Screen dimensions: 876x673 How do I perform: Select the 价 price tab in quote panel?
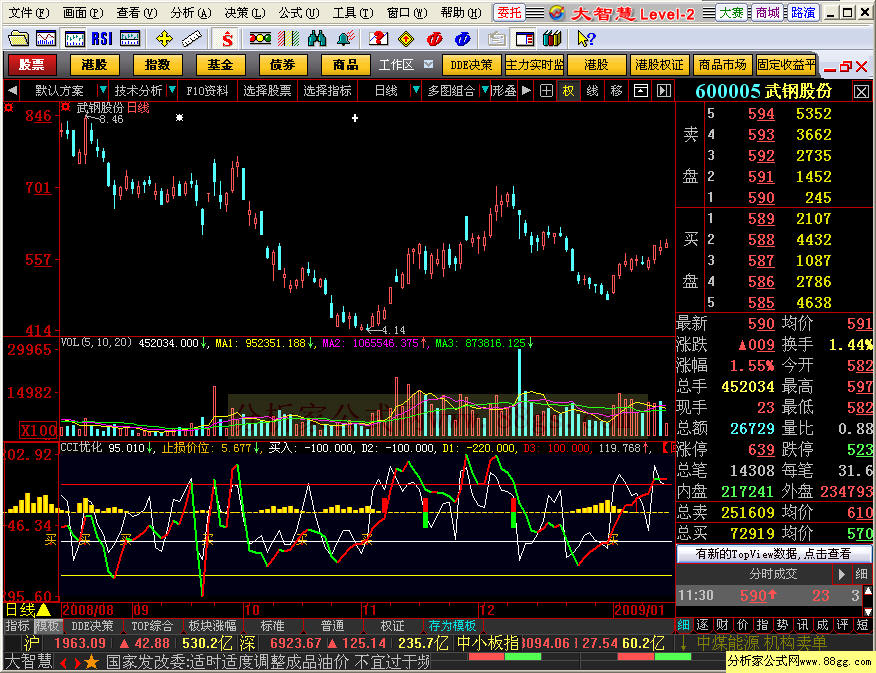[742, 625]
